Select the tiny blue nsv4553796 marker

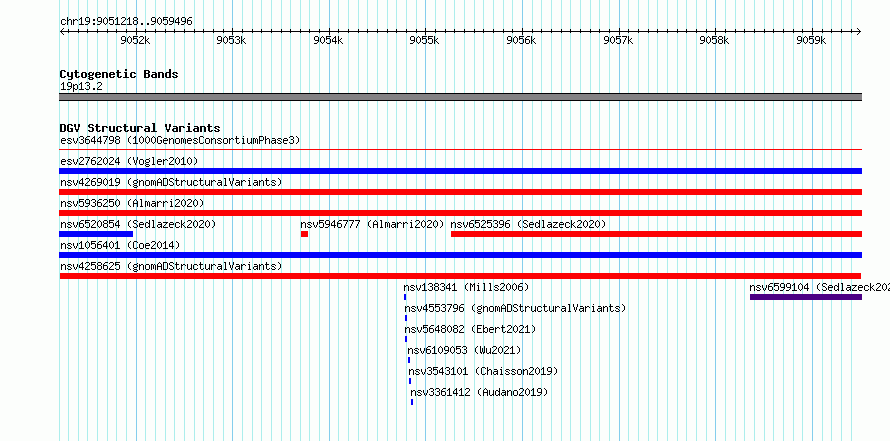click(406, 318)
